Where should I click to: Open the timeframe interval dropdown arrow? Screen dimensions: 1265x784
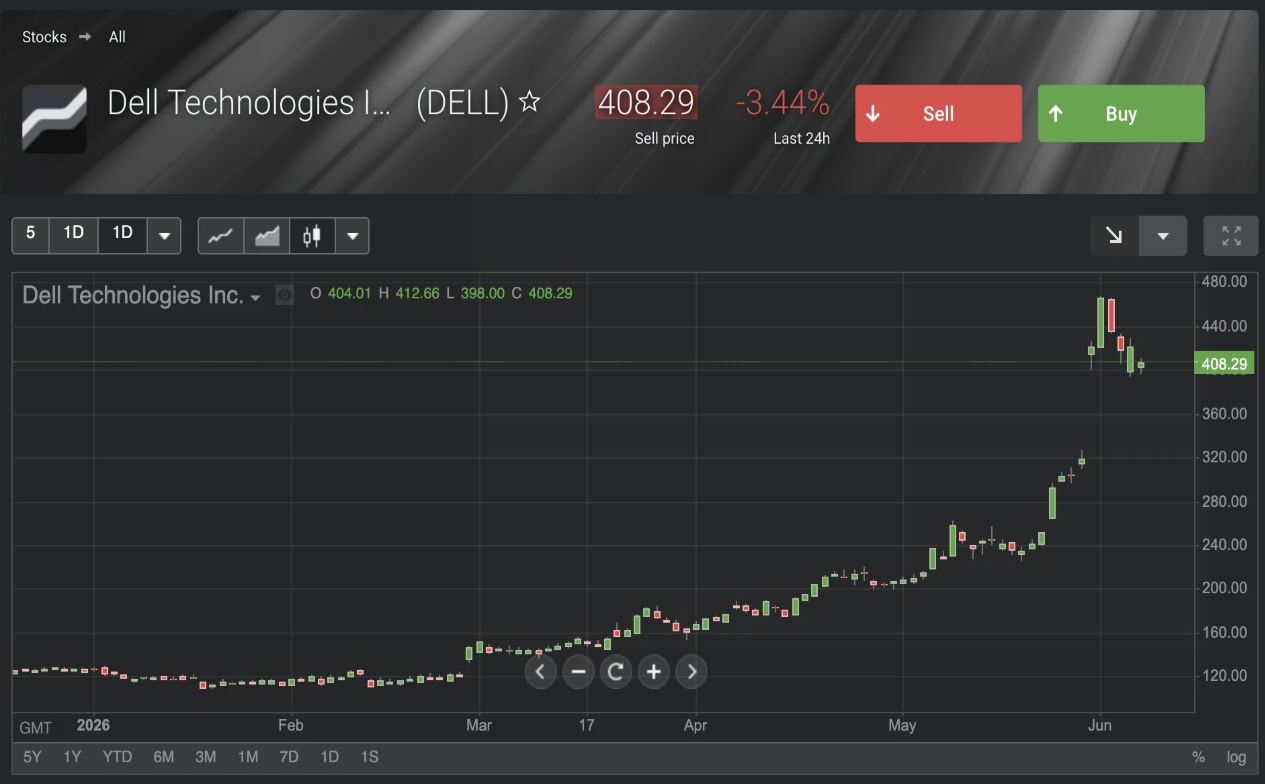(x=164, y=236)
